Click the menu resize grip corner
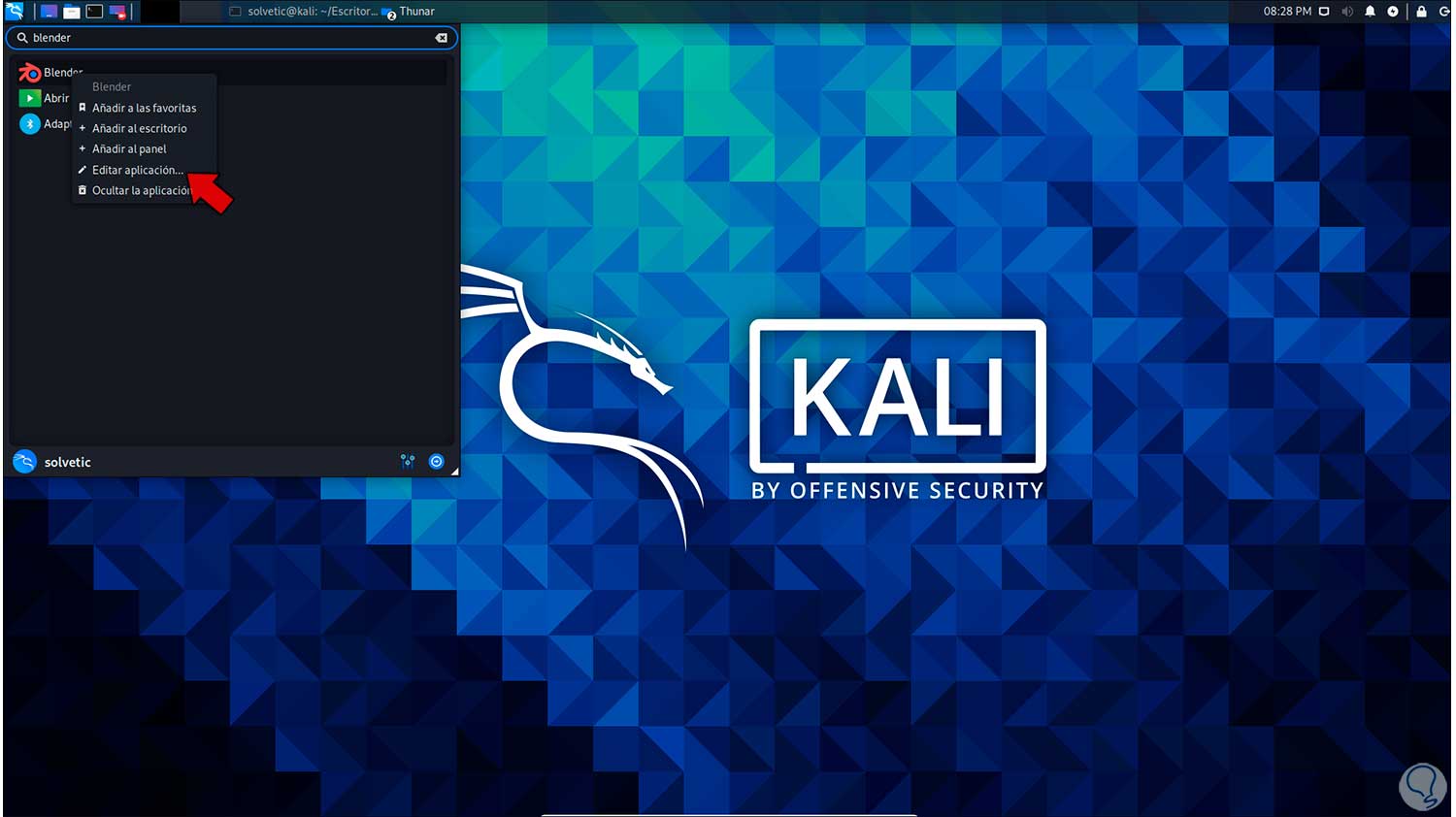The width and height of the screenshot is (1456, 817). [454, 472]
